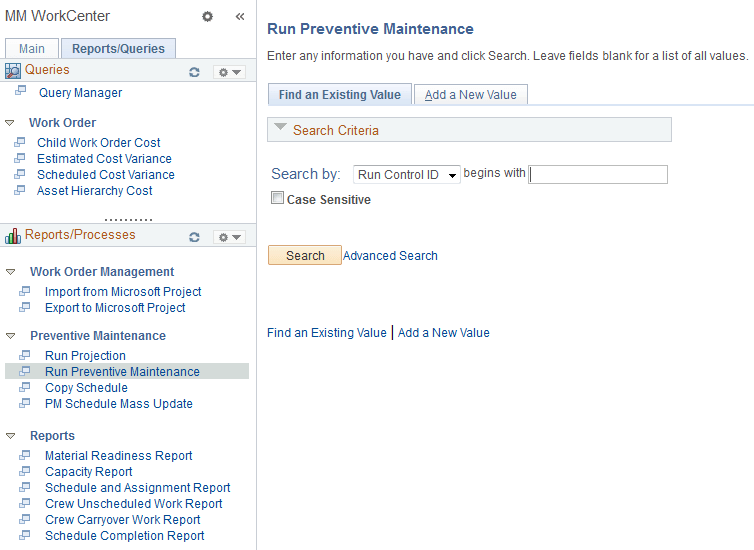Switch to the Main tab
The image size is (754, 550).
pyautogui.click(x=32, y=49)
